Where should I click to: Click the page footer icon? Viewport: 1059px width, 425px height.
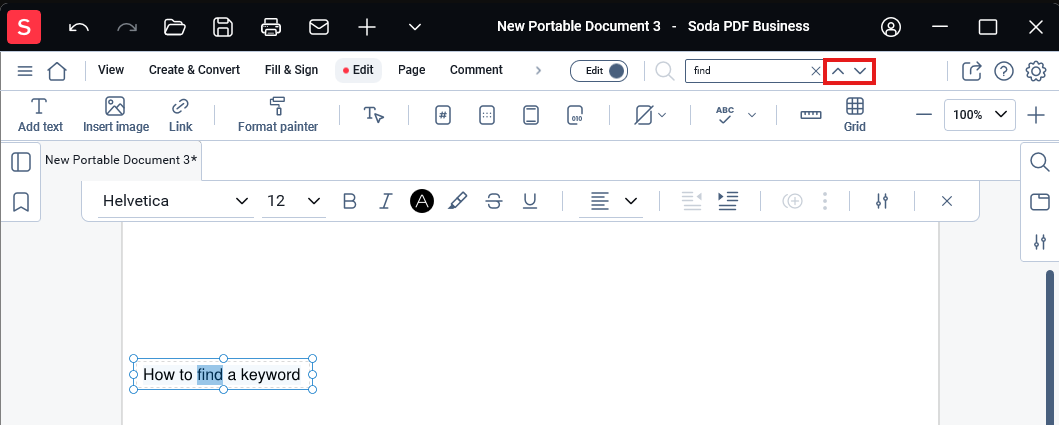531,115
